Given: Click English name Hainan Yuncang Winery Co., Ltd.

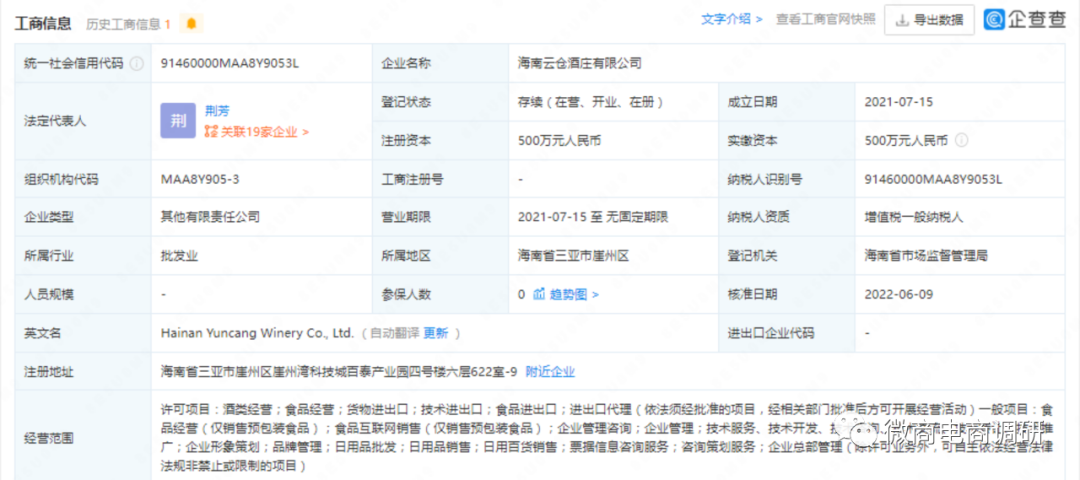Looking at the screenshot, I should tap(257, 333).
